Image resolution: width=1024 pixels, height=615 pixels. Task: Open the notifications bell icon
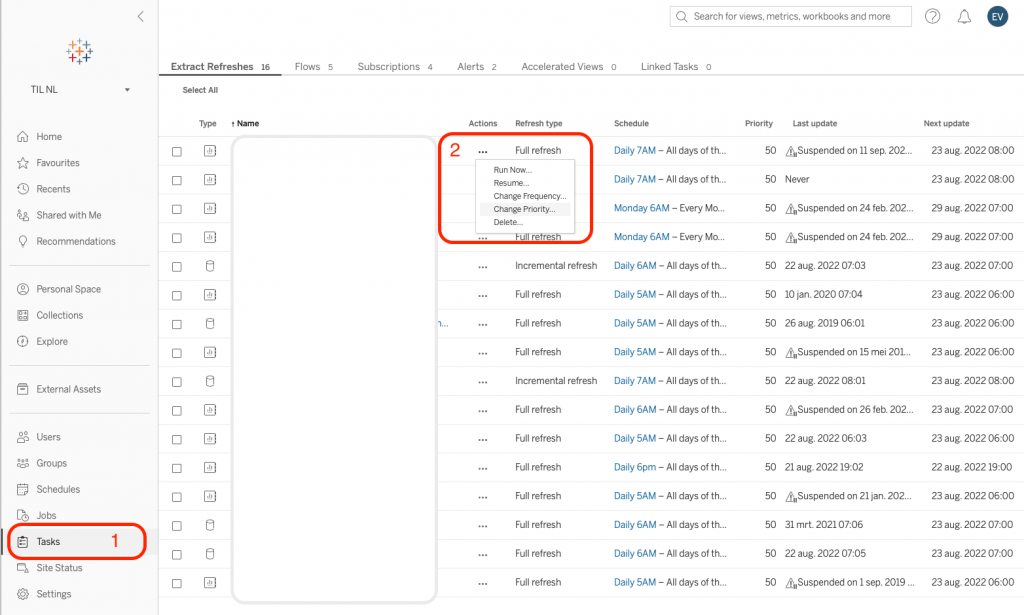point(964,16)
